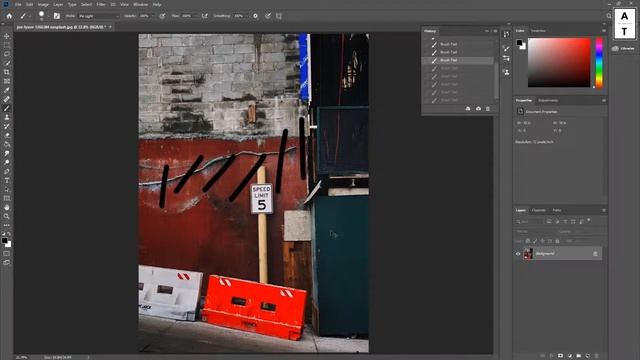The width and height of the screenshot is (640, 360).
Task: Select the Lasso tool
Action: [7, 54]
